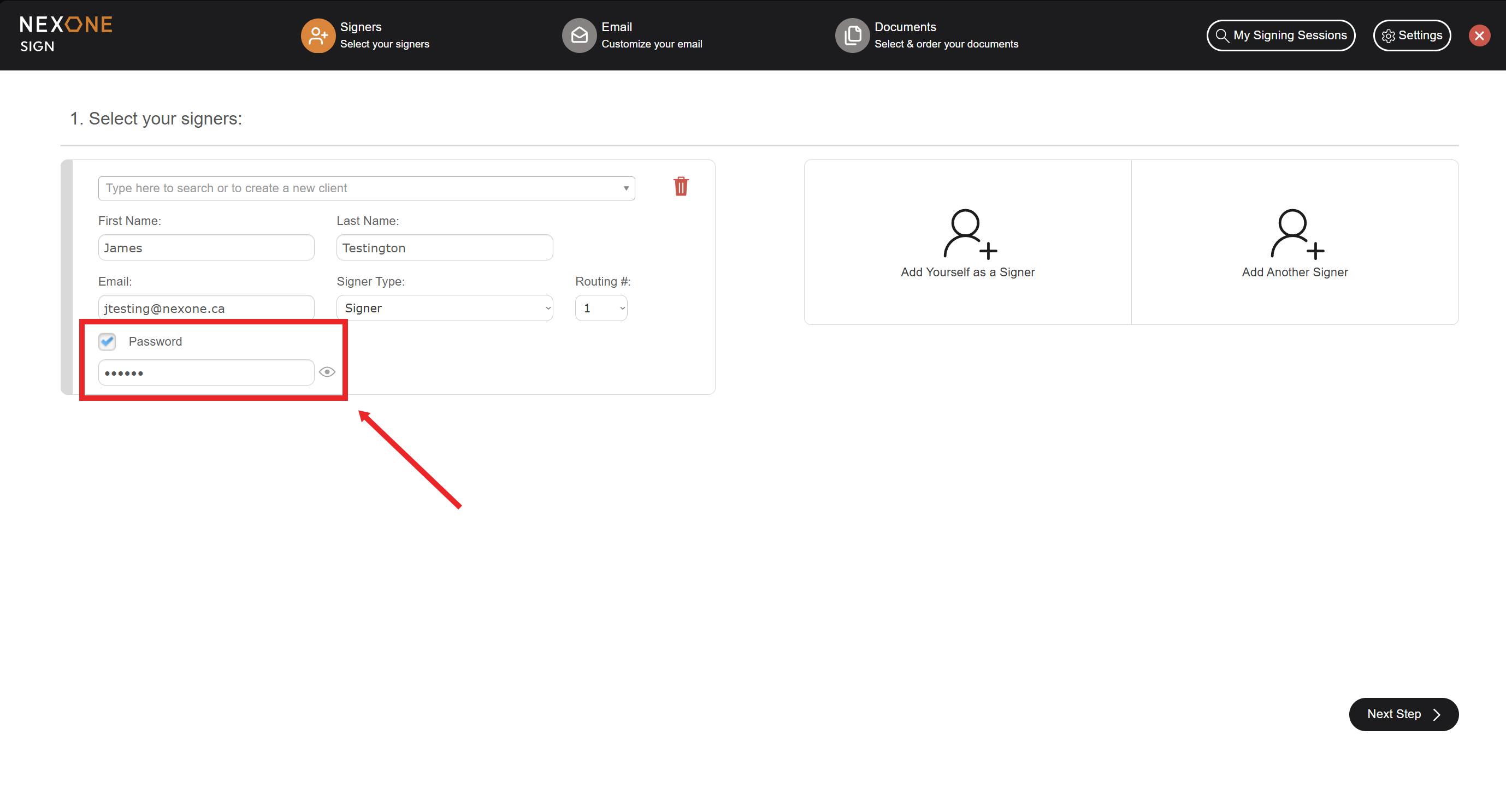Delete signer with red trash icon
This screenshot has width=1506, height=812.
point(681,187)
